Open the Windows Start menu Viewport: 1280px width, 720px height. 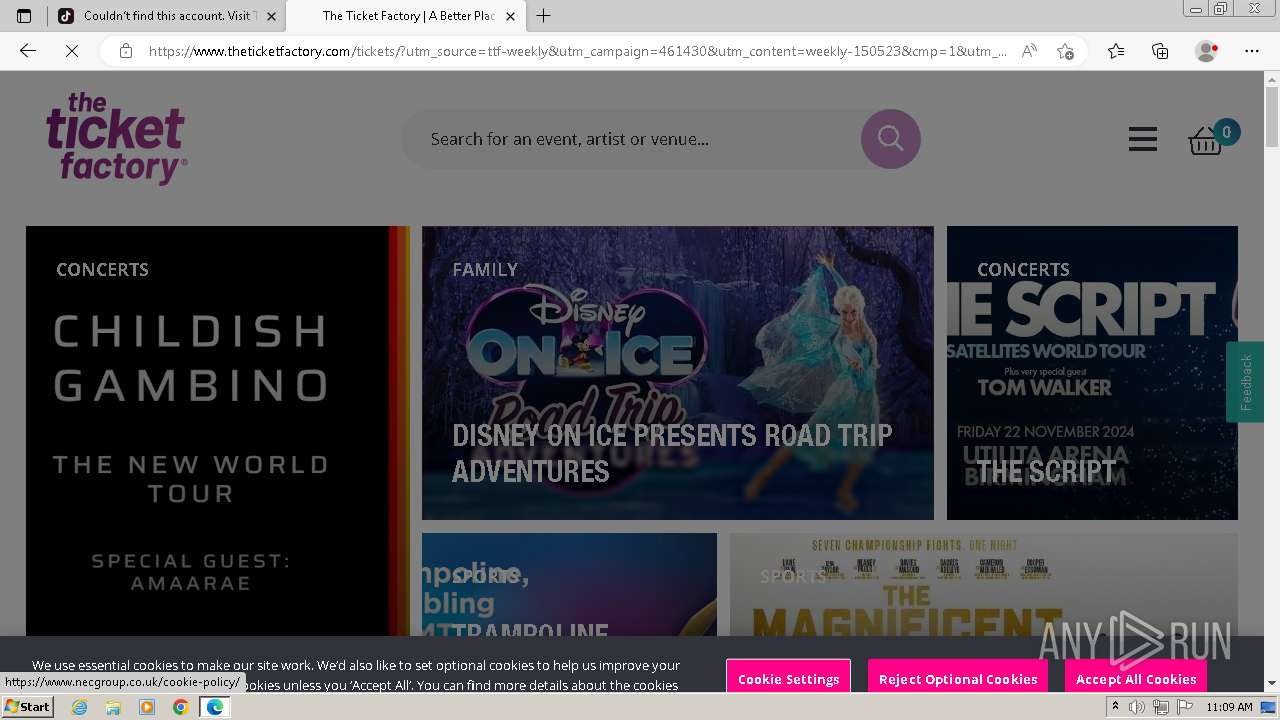(x=27, y=707)
